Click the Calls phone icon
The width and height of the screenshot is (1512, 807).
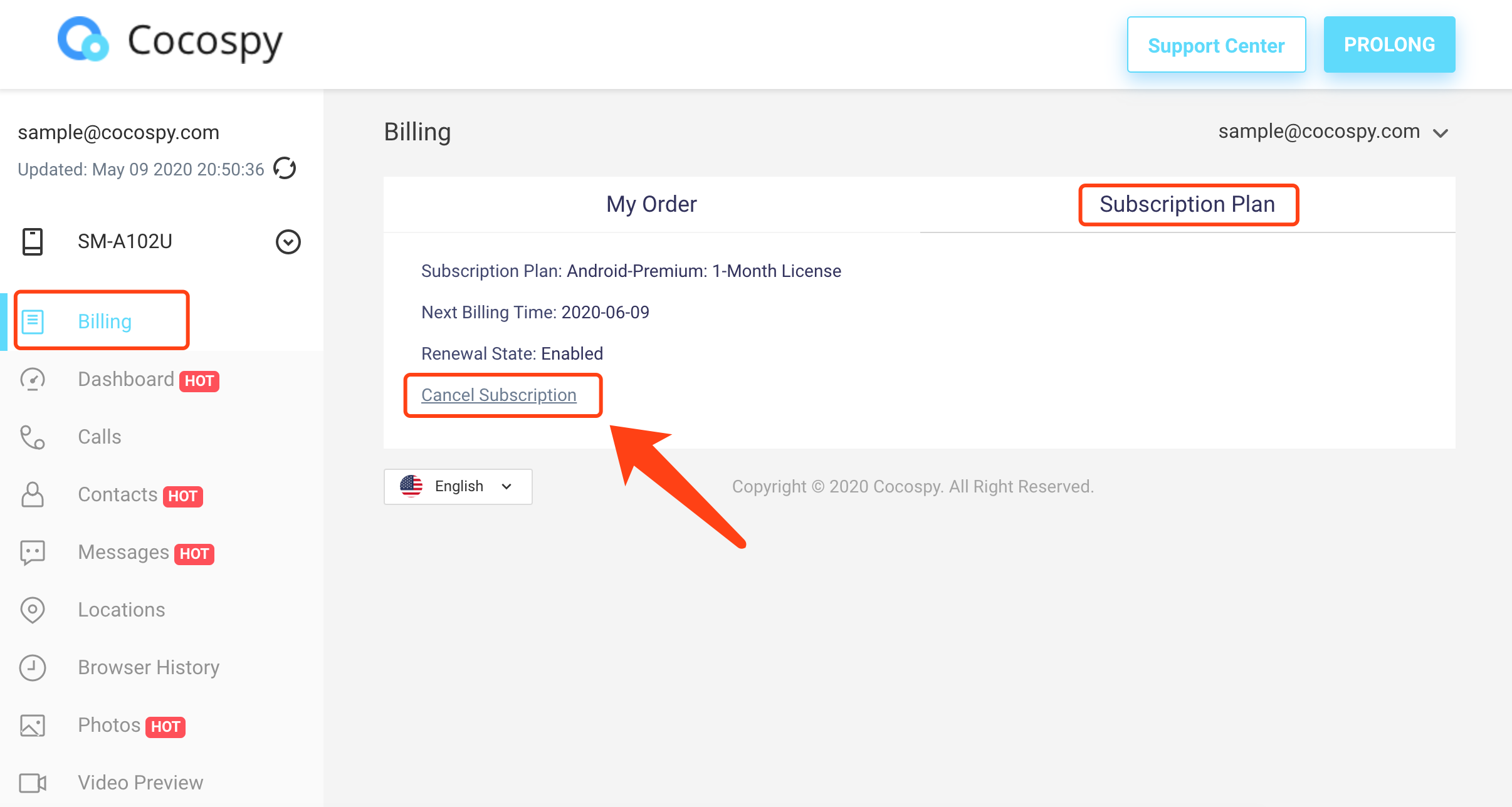(x=33, y=437)
